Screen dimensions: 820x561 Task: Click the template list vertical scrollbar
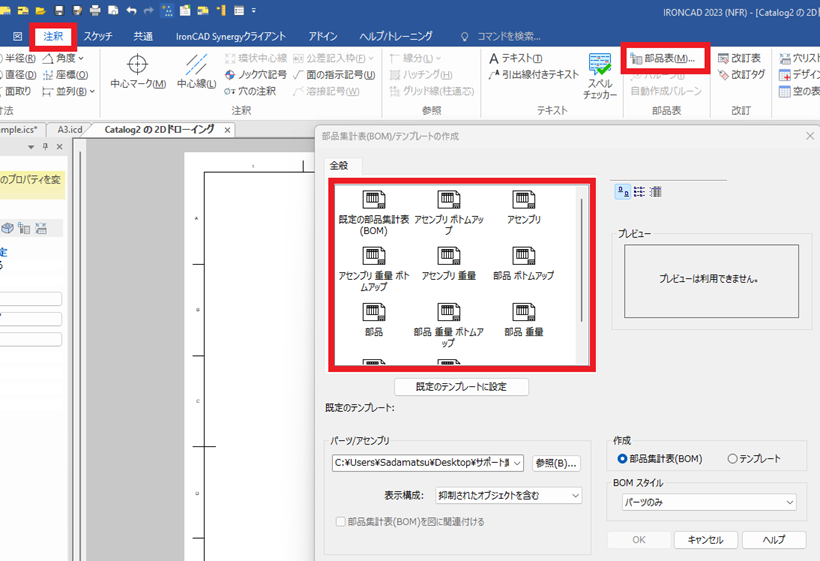tap(582, 260)
